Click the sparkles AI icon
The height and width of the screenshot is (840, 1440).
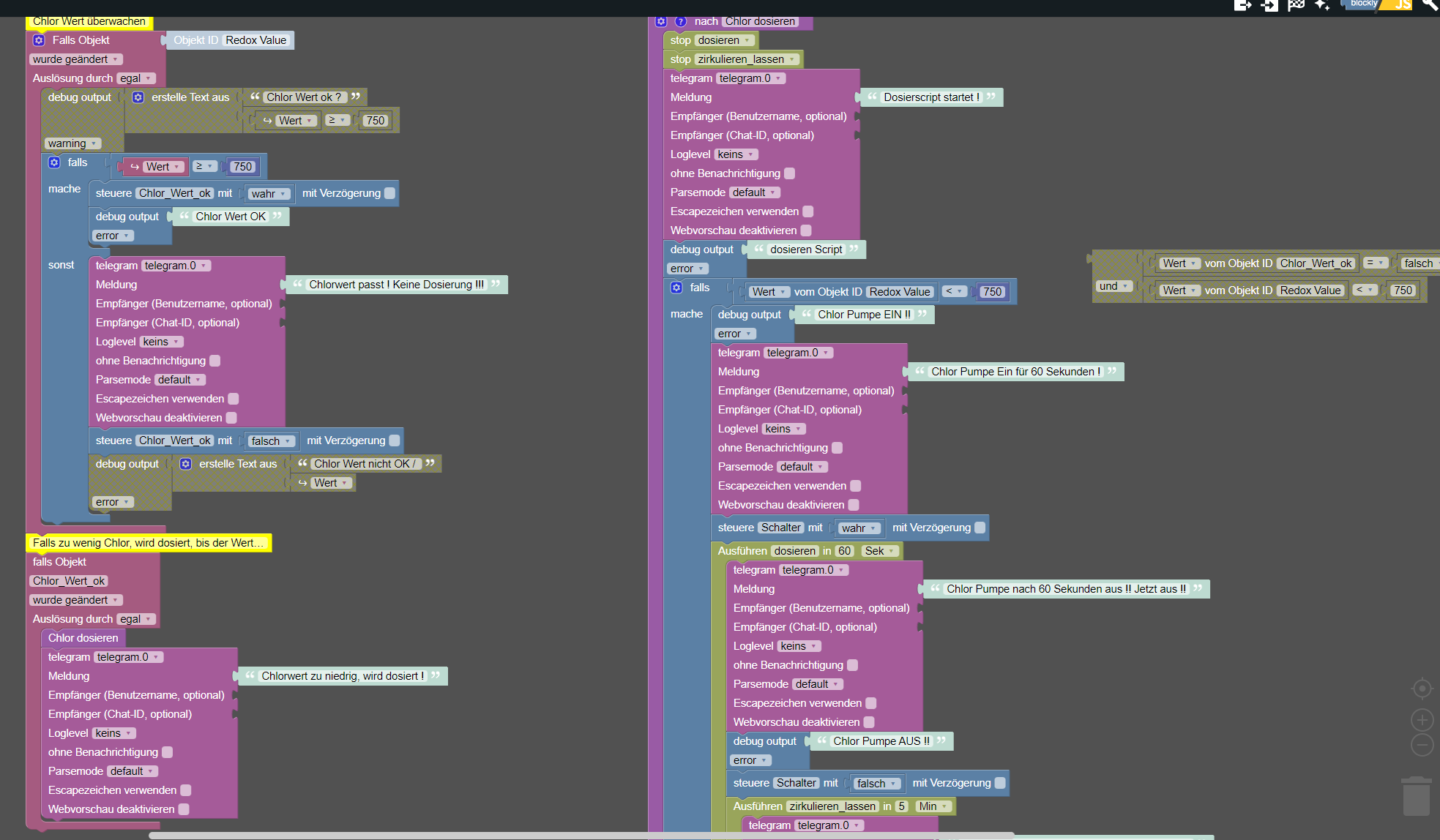coord(1322,5)
